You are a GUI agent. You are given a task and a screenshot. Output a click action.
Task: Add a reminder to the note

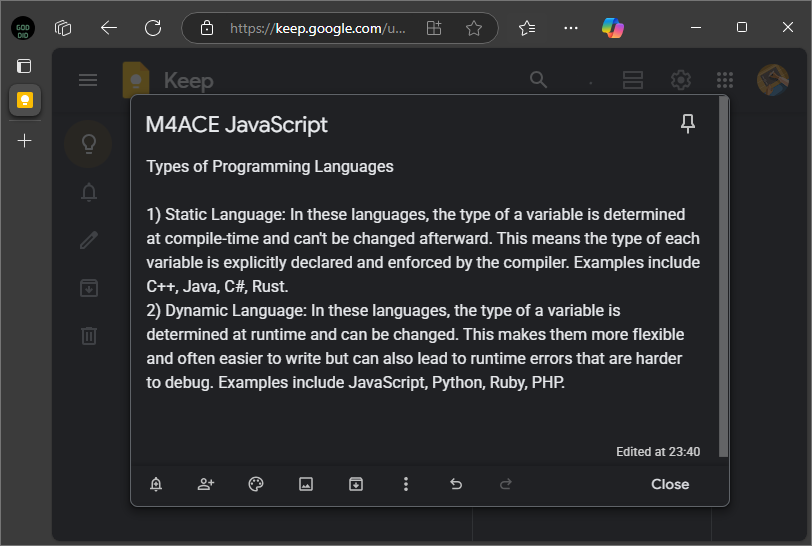click(156, 484)
